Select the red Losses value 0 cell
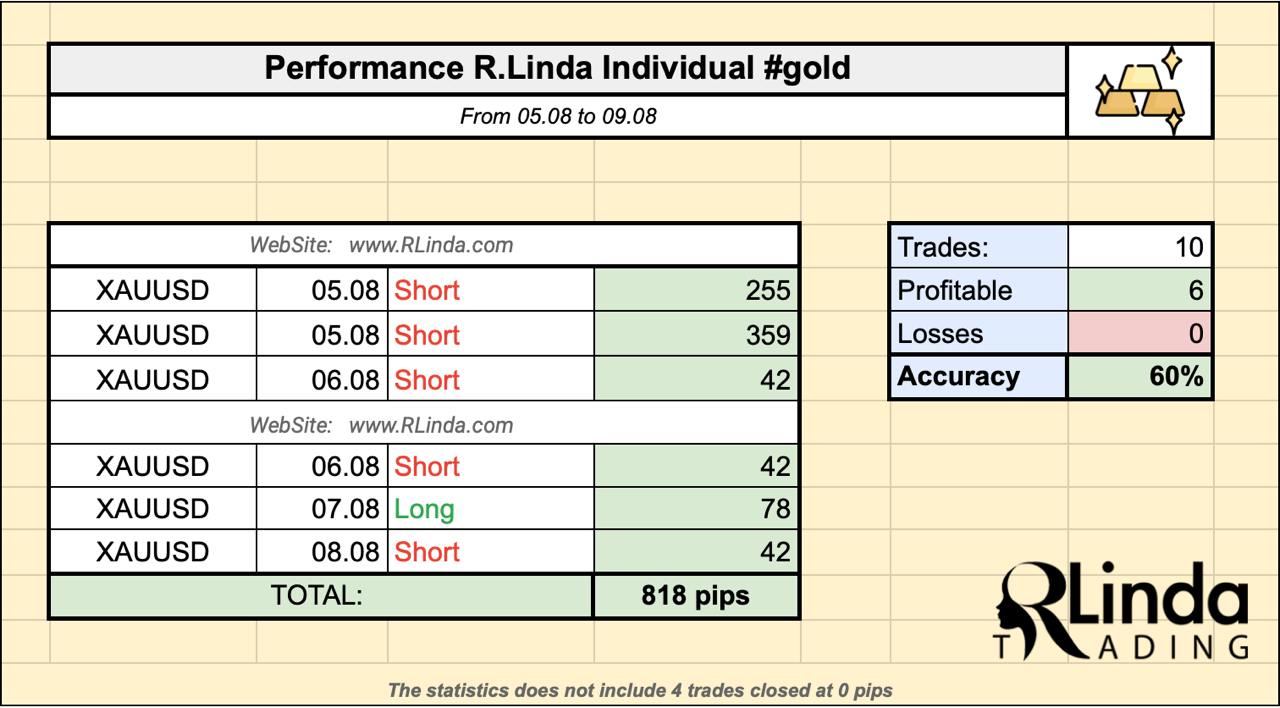The width and height of the screenshot is (1280, 708). [1140, 333]
